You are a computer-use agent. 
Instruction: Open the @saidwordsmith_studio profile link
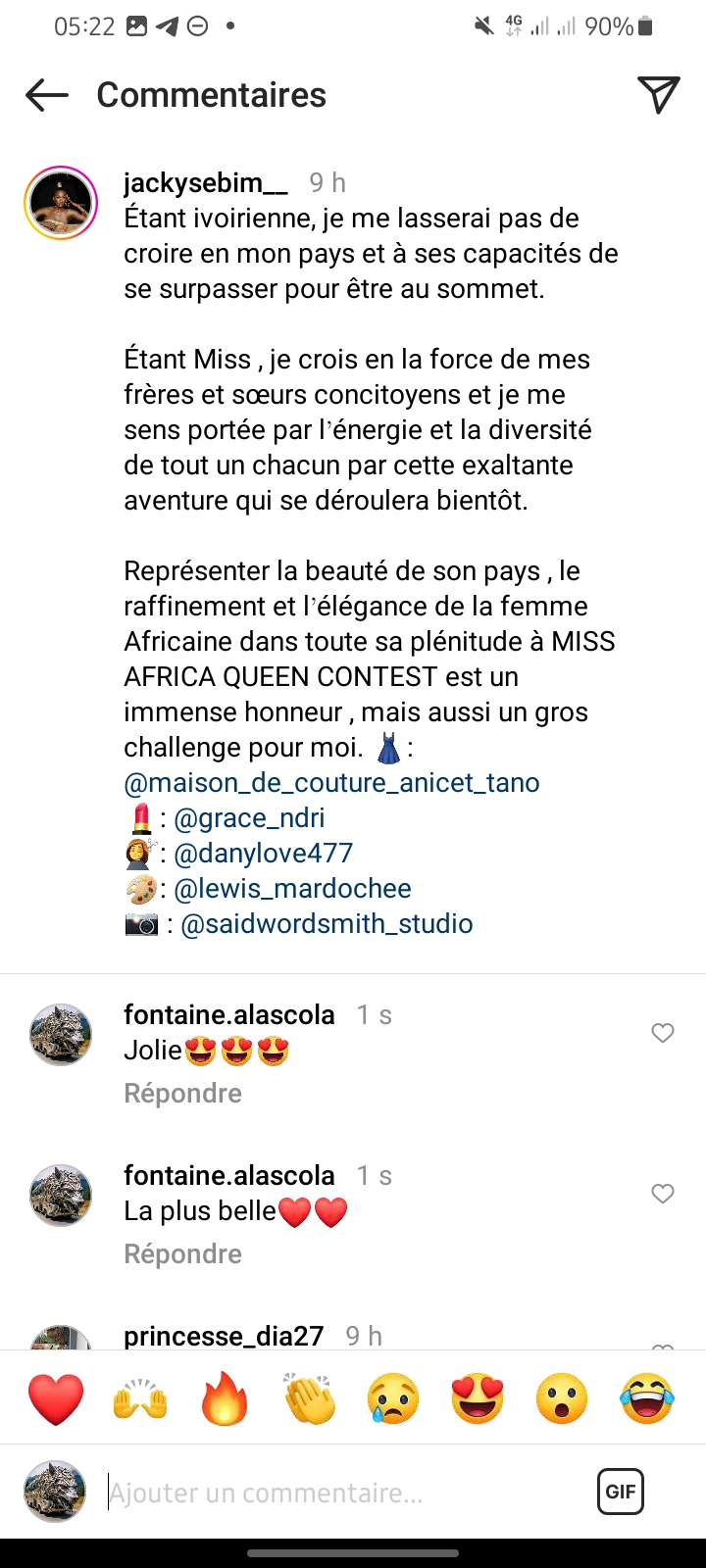click(x=327, y=924)
